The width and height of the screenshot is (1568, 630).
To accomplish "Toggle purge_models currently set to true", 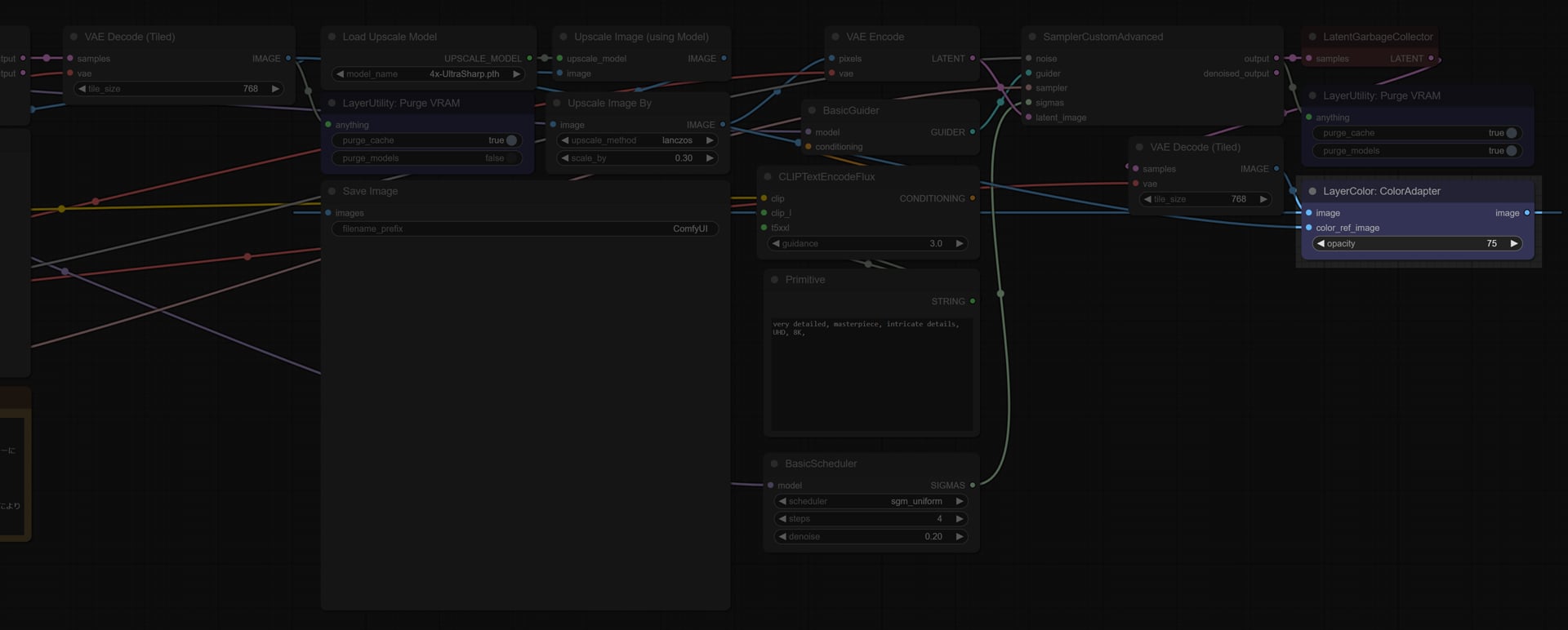I will point(1417,150).
